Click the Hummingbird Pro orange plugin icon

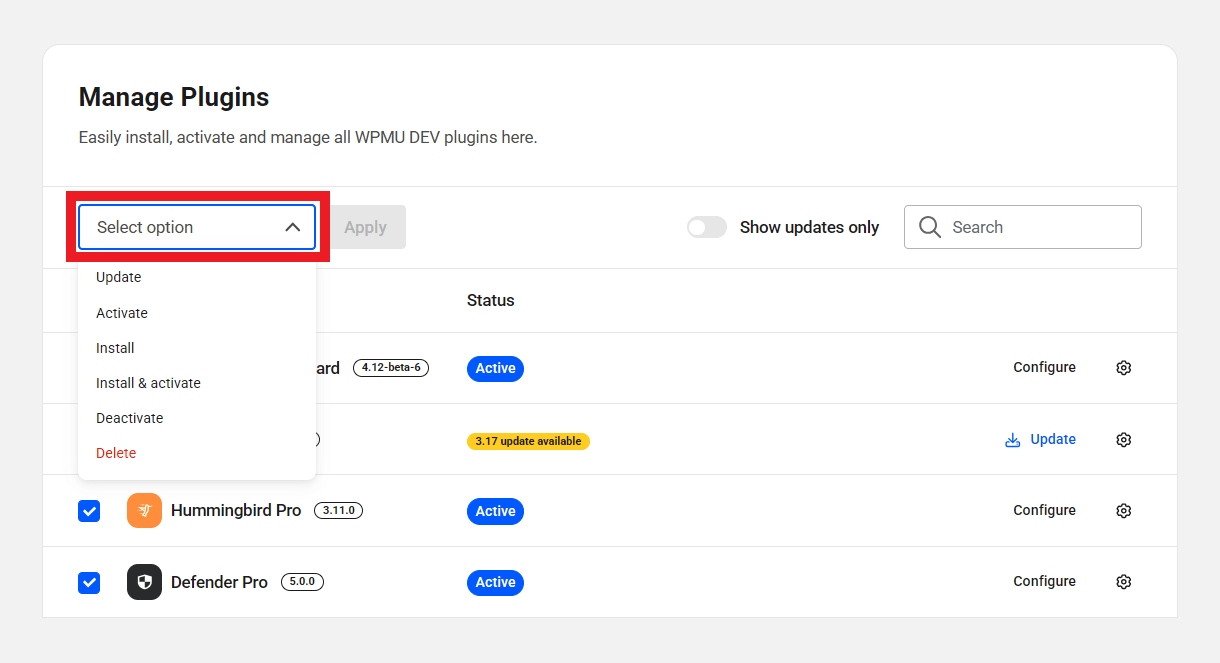(x=144, y=511)
